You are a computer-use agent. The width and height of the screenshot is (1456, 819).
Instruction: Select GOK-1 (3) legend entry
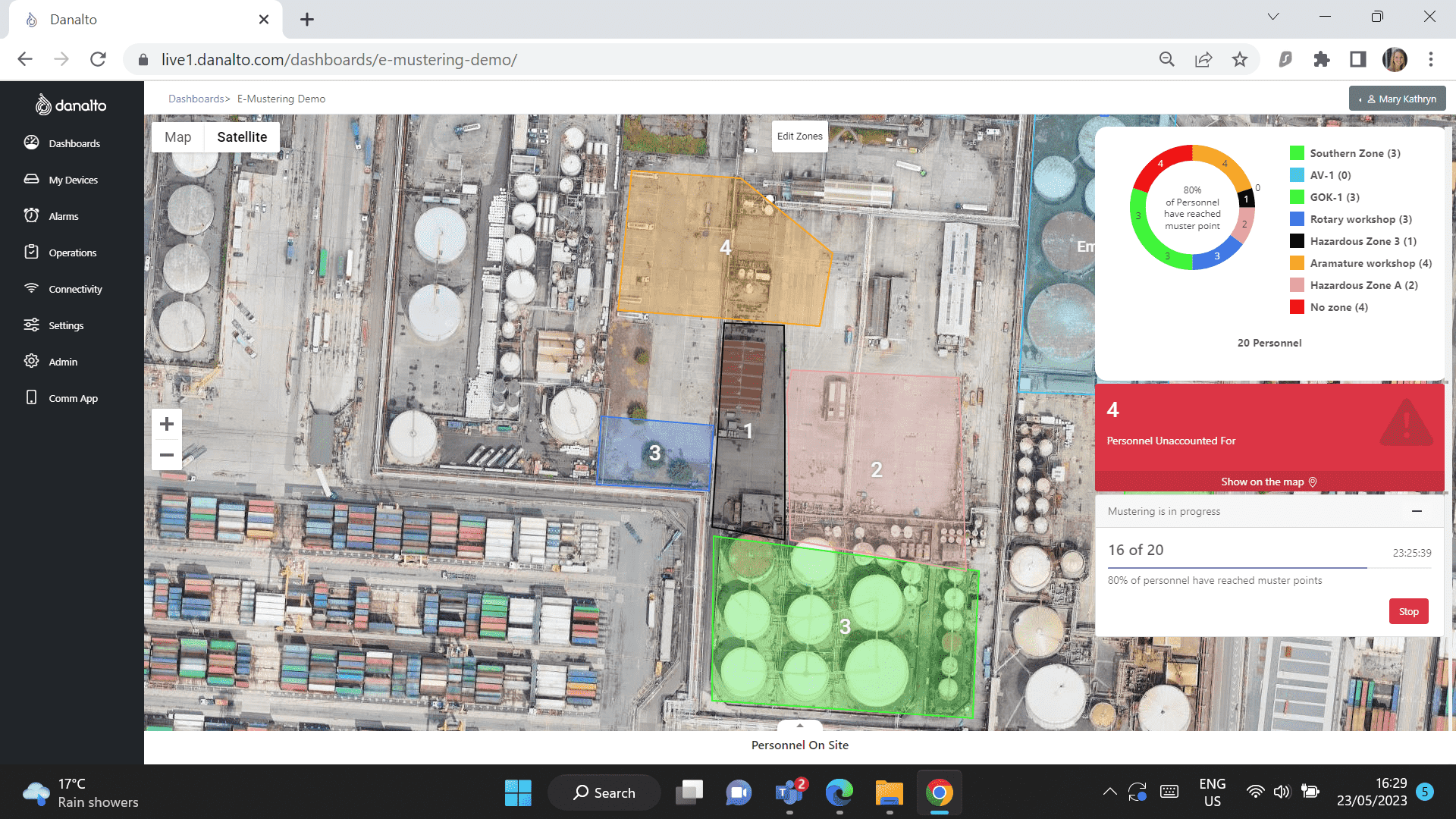tap(1325, 197)
